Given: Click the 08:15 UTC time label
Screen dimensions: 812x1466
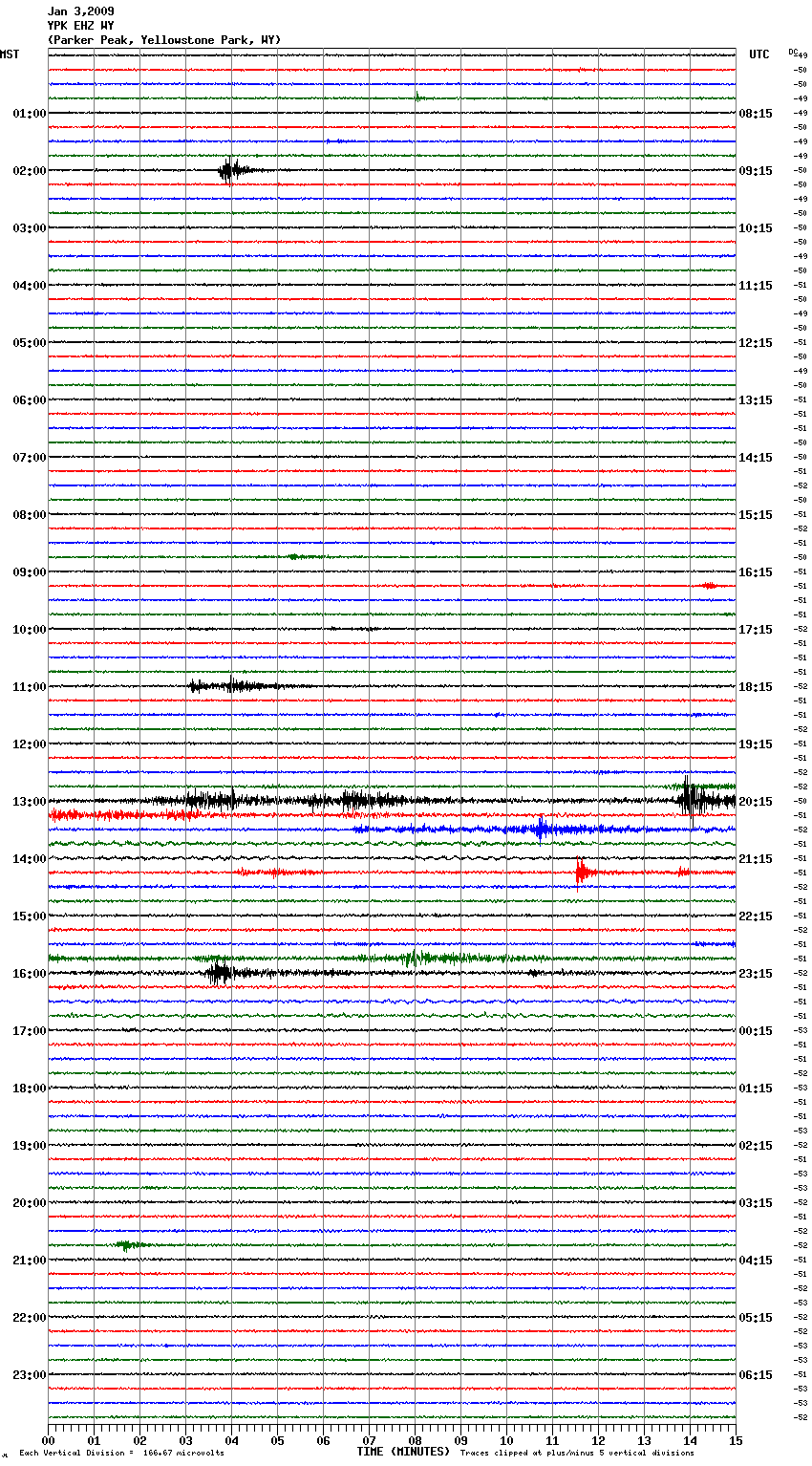Looking at the screenshot, I should [x=756, y=114].
